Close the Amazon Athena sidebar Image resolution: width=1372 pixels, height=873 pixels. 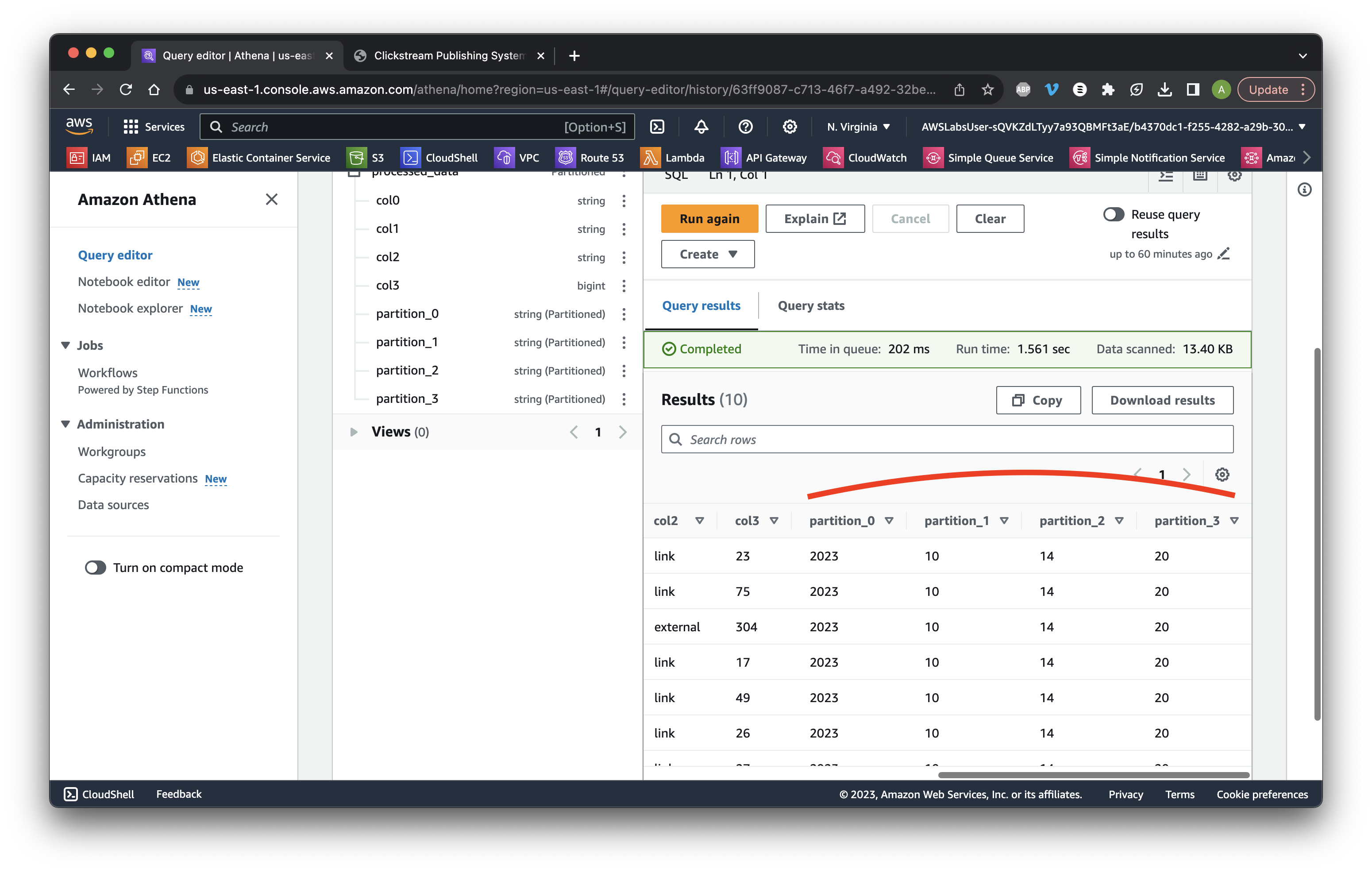point(271,199)
